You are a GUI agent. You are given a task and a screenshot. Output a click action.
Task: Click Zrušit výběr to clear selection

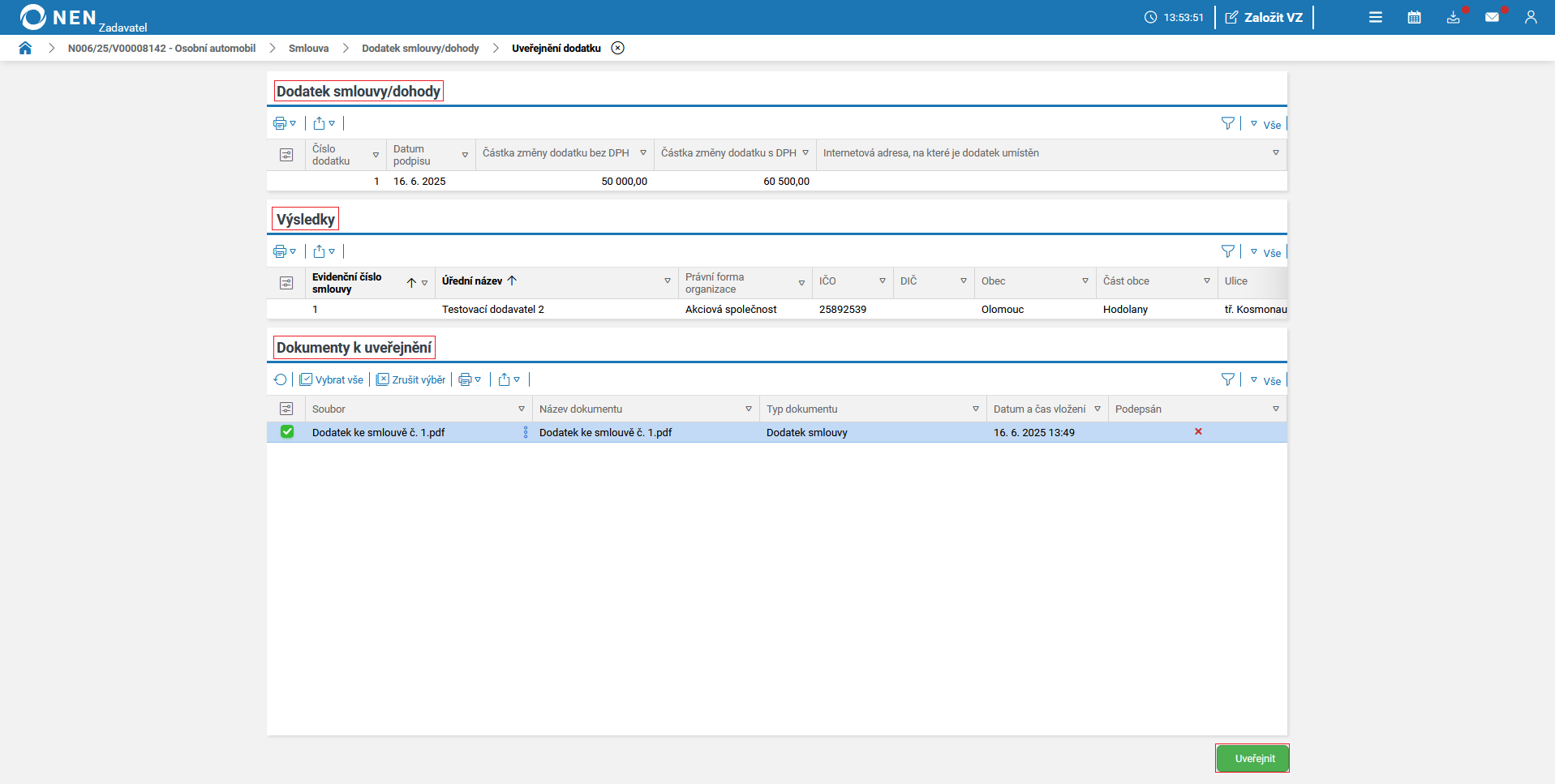(411, 379)
